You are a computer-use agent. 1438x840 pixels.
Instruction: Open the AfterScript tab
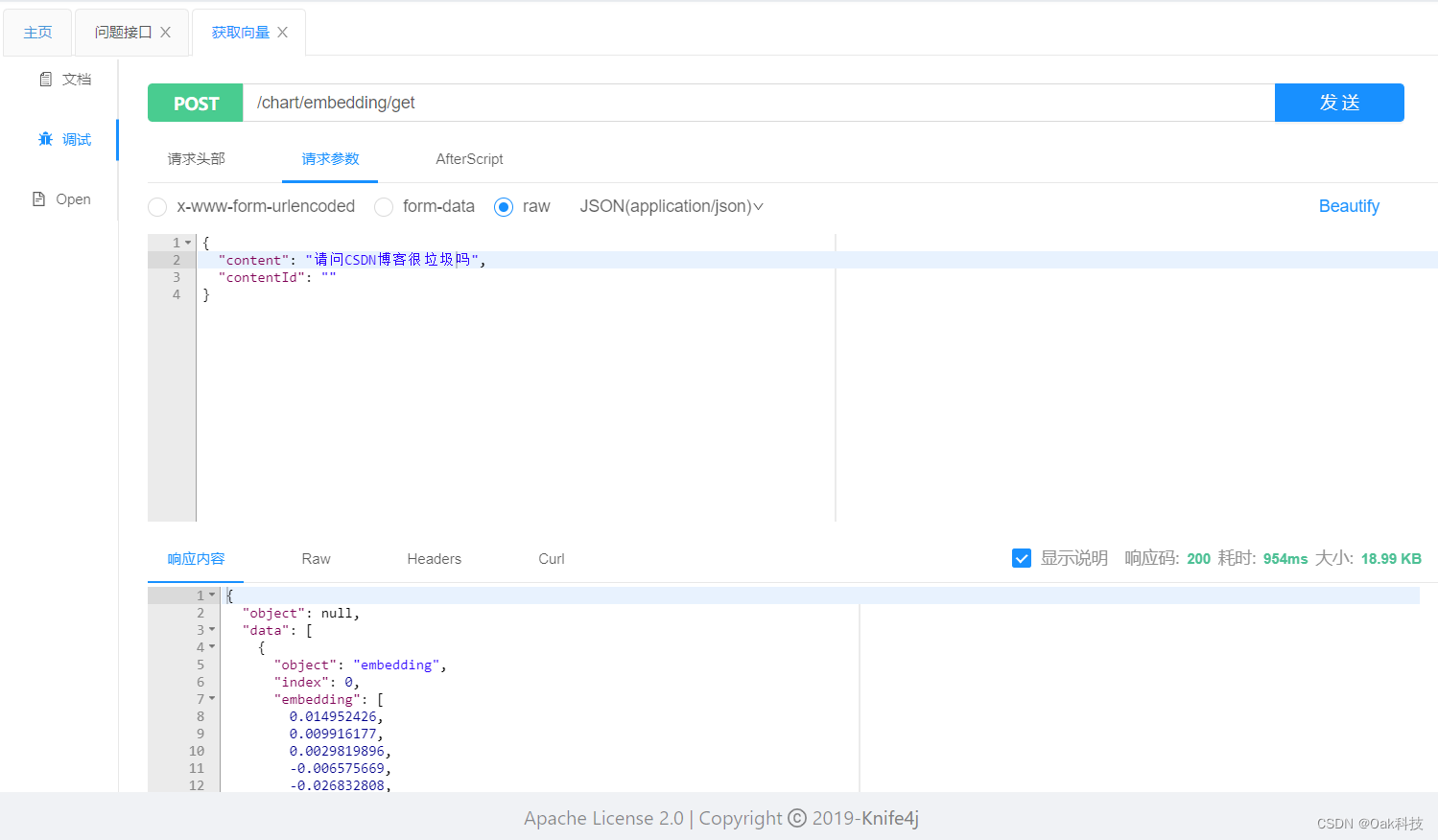[x=469, y=159]
